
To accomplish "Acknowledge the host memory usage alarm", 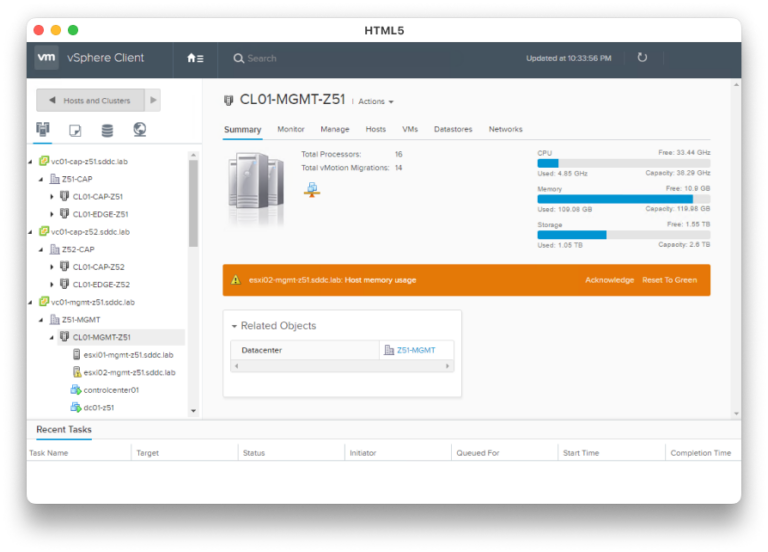I will (x=609, y=280).
